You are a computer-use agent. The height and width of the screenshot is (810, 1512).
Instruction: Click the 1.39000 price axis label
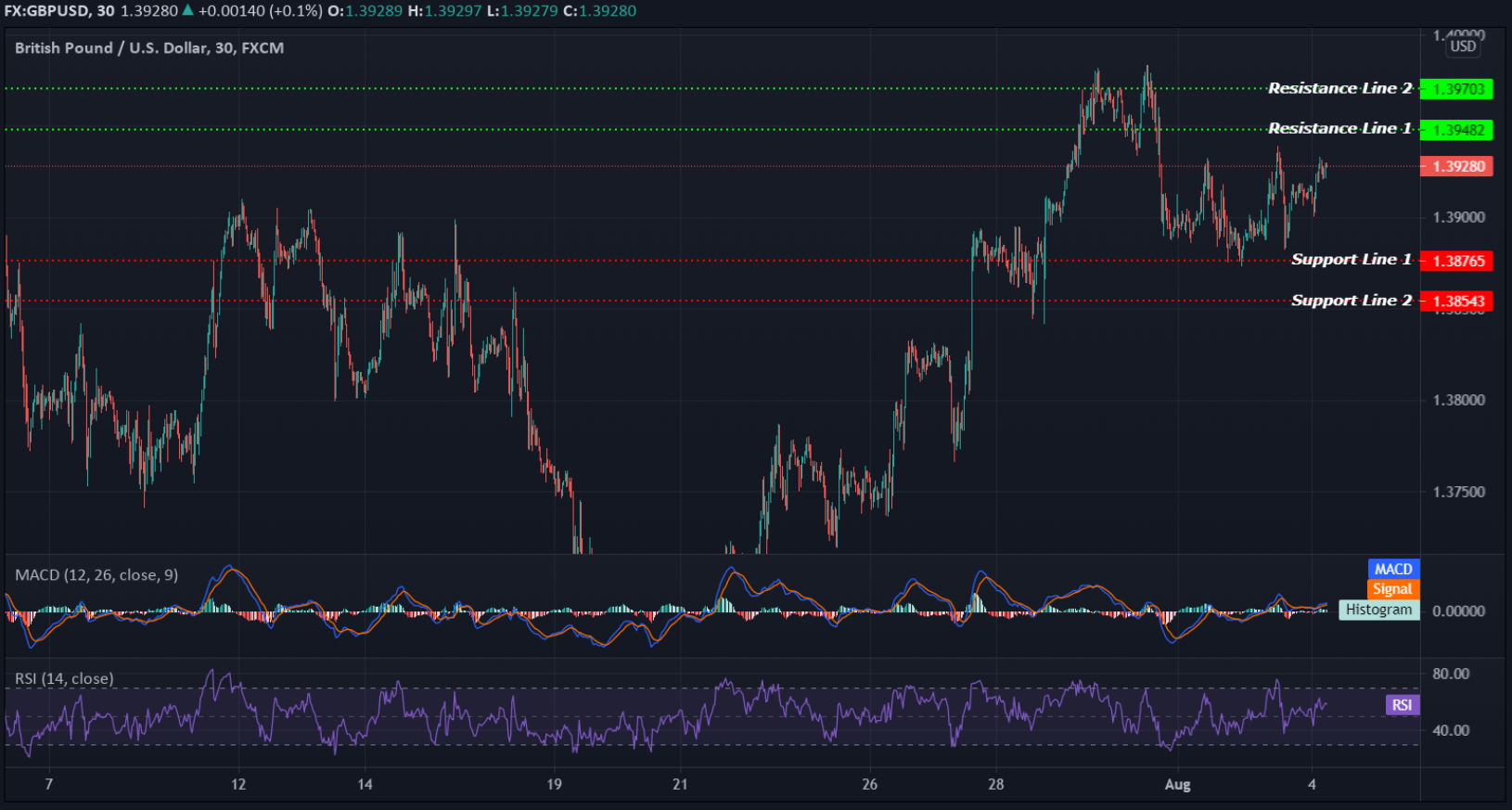point(1458,217)
